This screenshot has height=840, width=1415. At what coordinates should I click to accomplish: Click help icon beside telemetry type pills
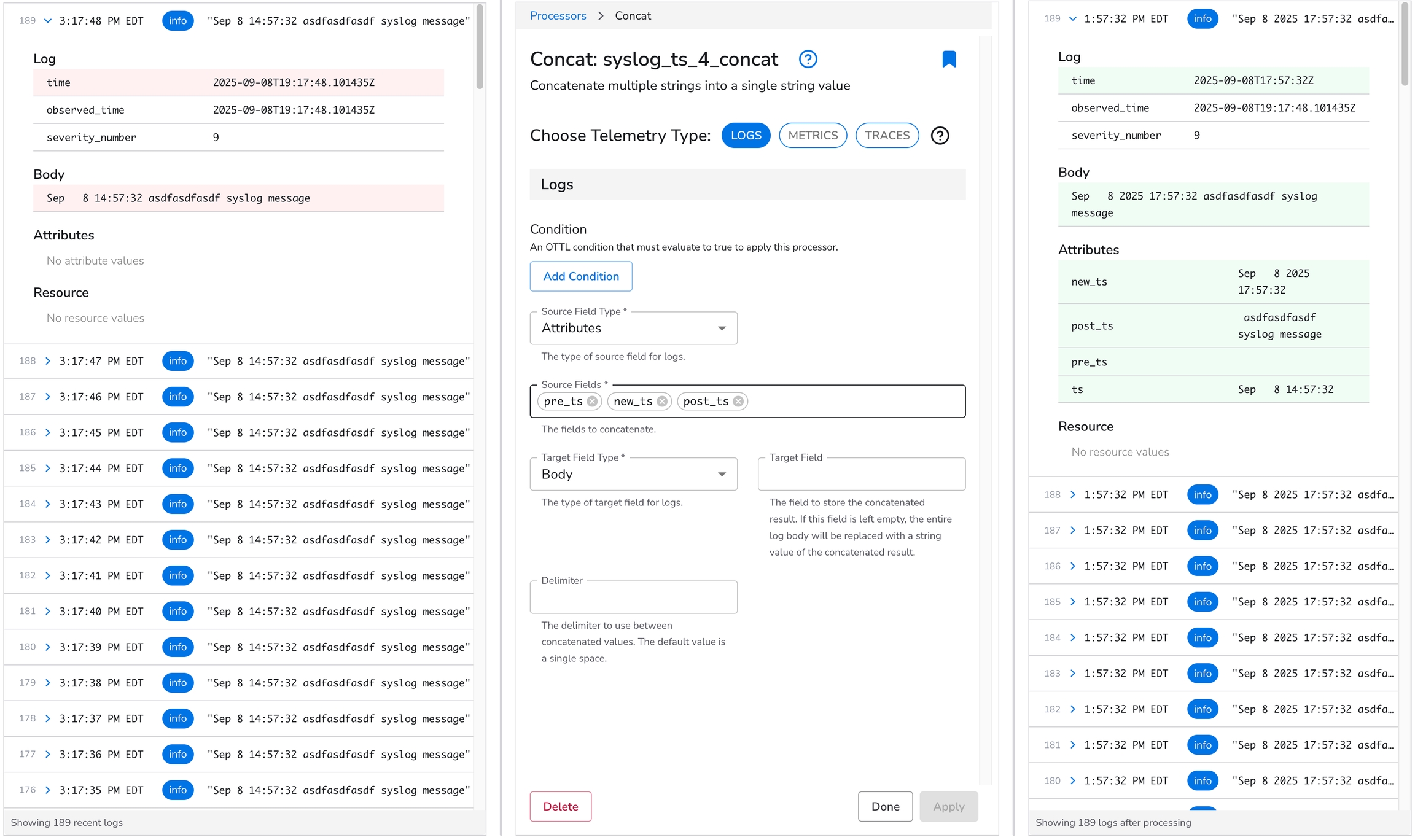coord(940,136)
